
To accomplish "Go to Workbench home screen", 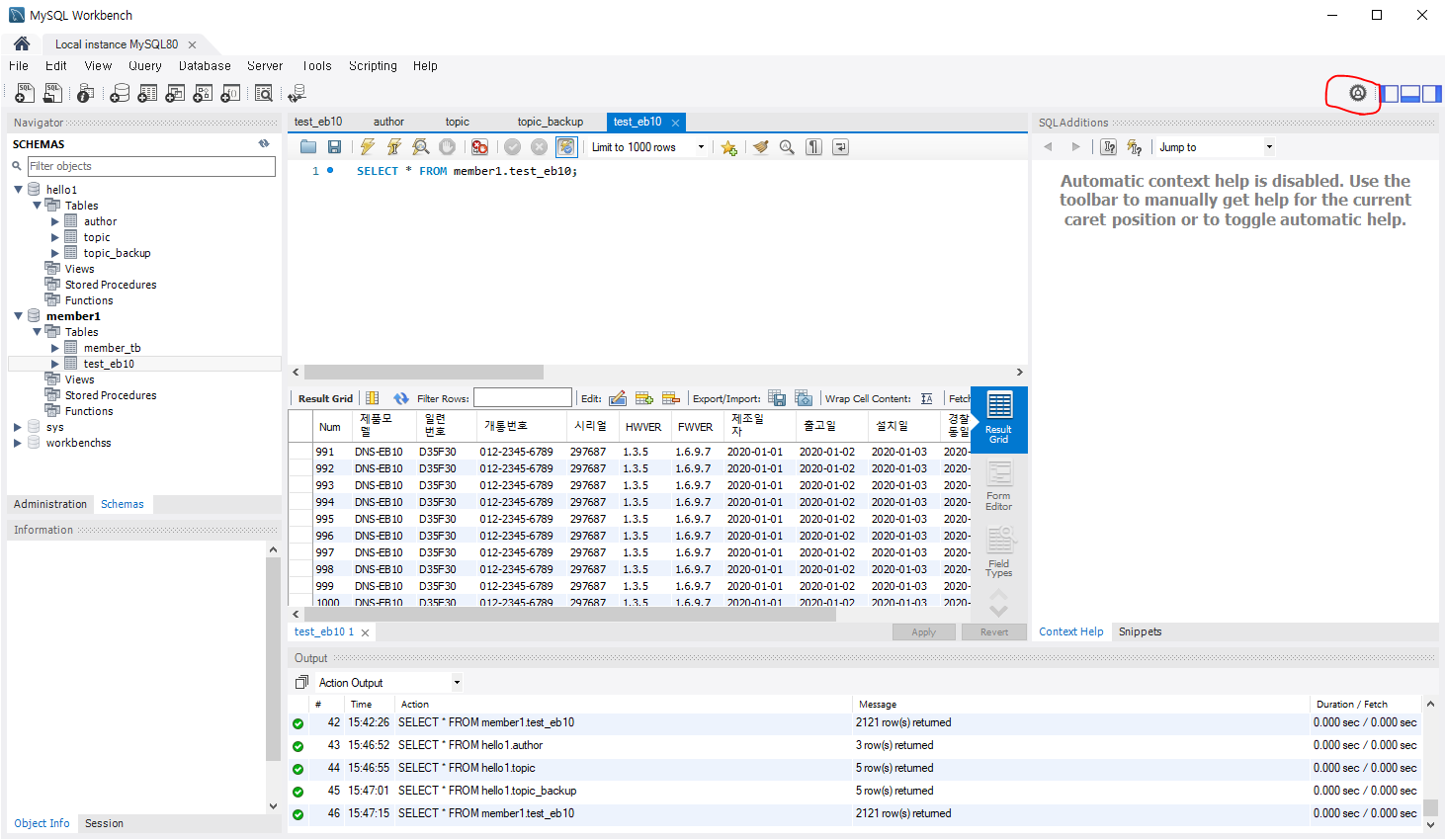I will (x=22, y=43).
